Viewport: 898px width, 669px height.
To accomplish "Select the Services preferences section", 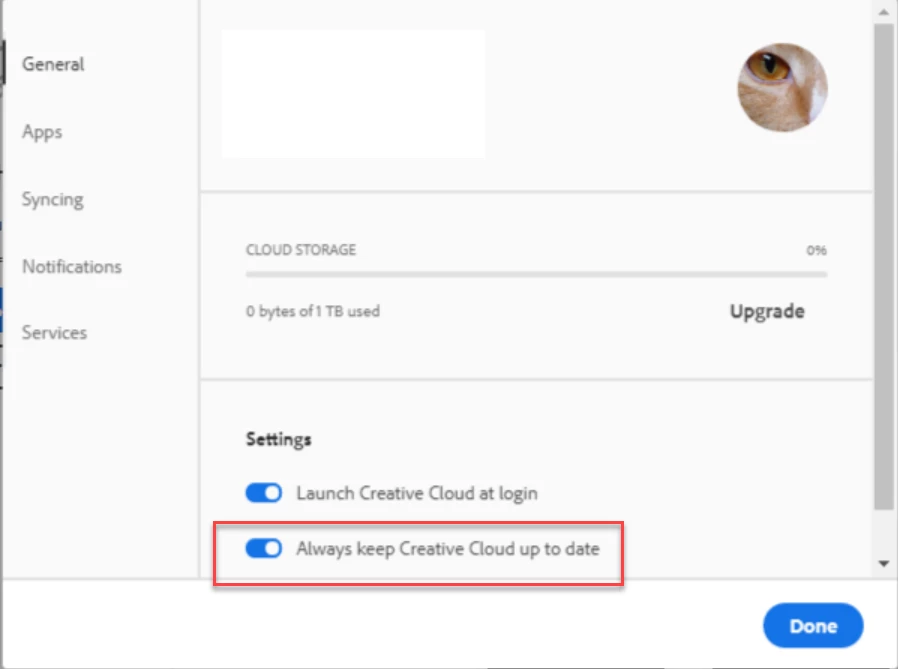I will pos(54,333).
